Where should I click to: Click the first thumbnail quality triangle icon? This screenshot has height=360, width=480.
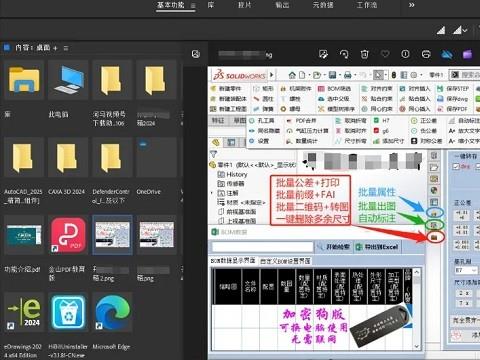[x=441, y=30]
